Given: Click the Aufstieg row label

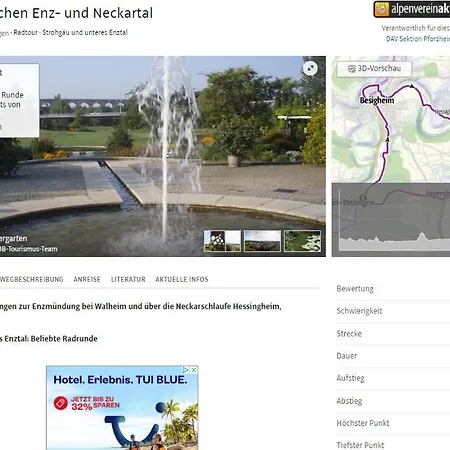Looking at the screenshot, I should click(350, 378).
